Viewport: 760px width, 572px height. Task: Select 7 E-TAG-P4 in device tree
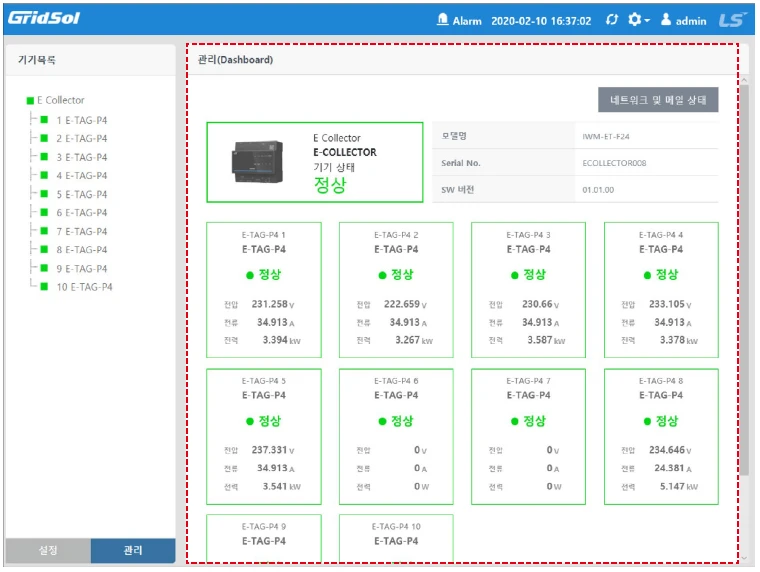pyautogui.click(x=81, y=232)
